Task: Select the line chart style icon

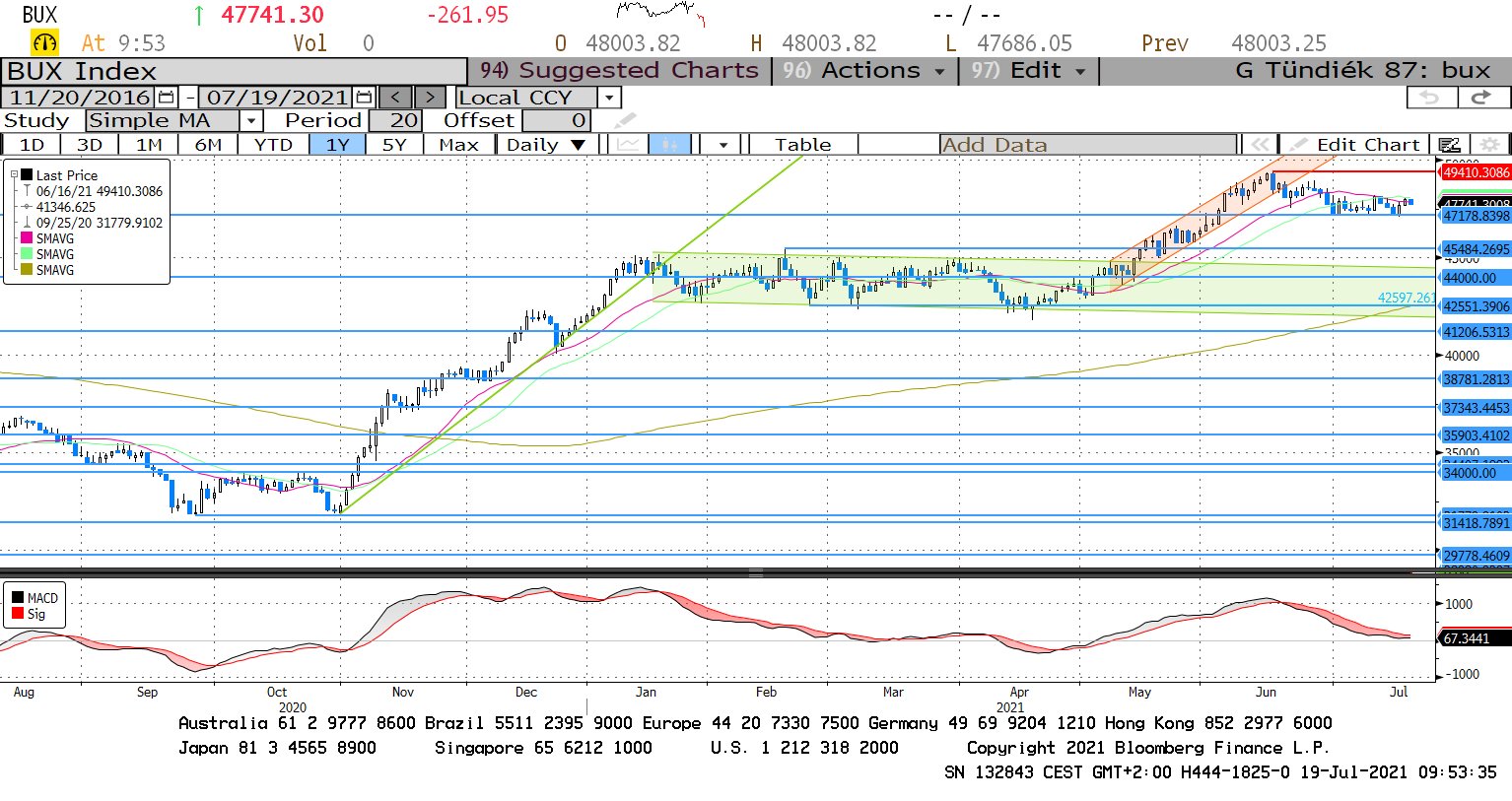Action: tap(628, 144)
